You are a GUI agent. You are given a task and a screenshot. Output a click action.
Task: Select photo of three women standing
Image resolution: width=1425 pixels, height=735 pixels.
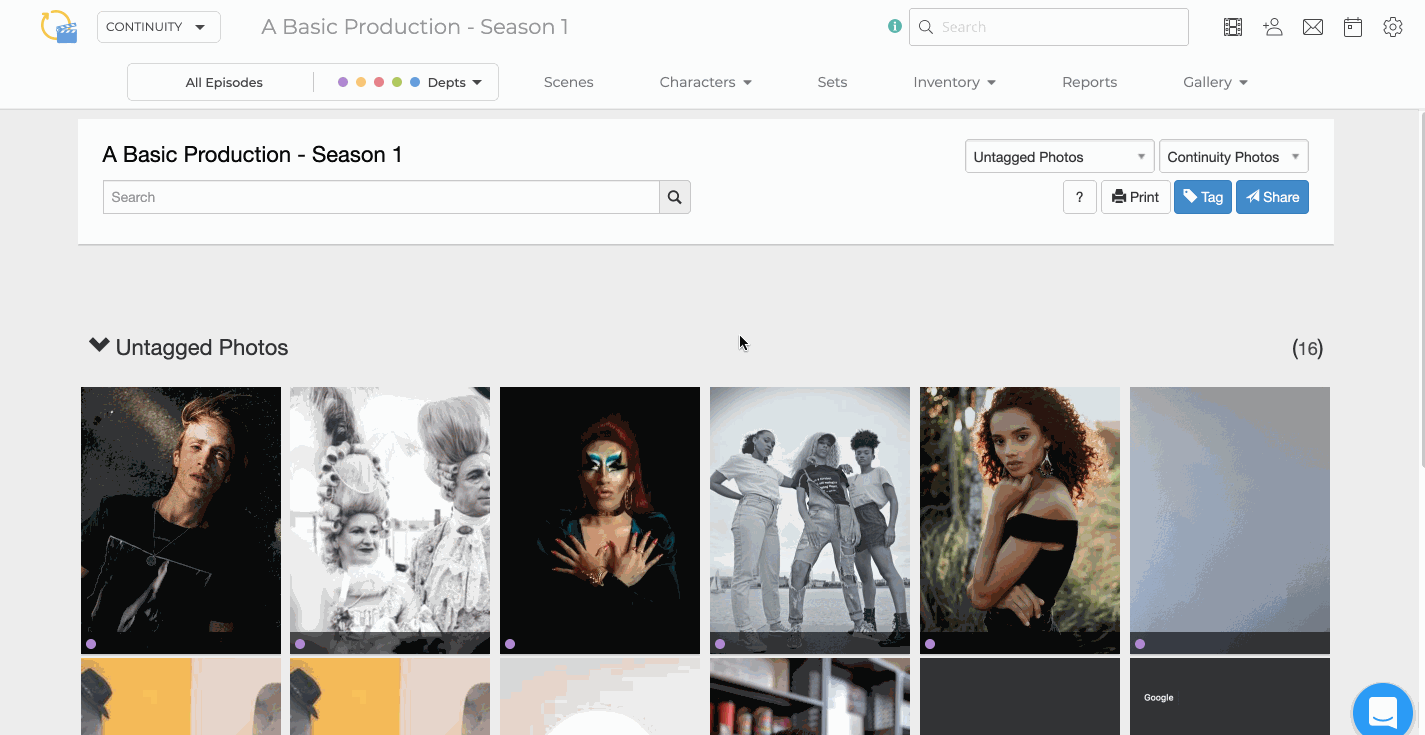pos(810,520)
